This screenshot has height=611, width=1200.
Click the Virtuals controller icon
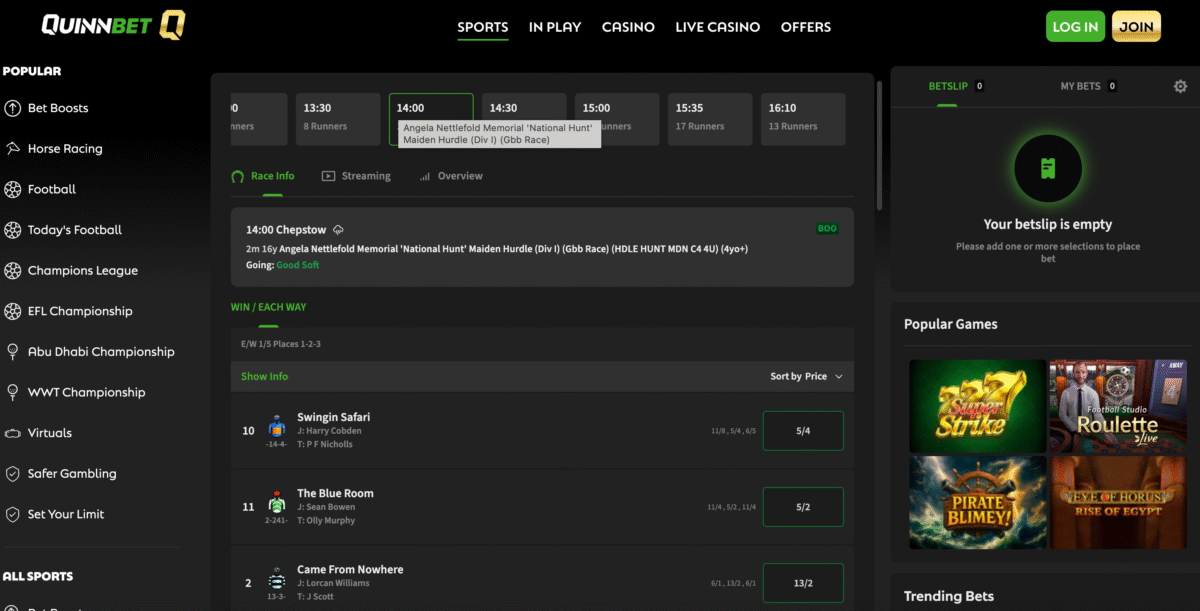click(x=13, y=433)
